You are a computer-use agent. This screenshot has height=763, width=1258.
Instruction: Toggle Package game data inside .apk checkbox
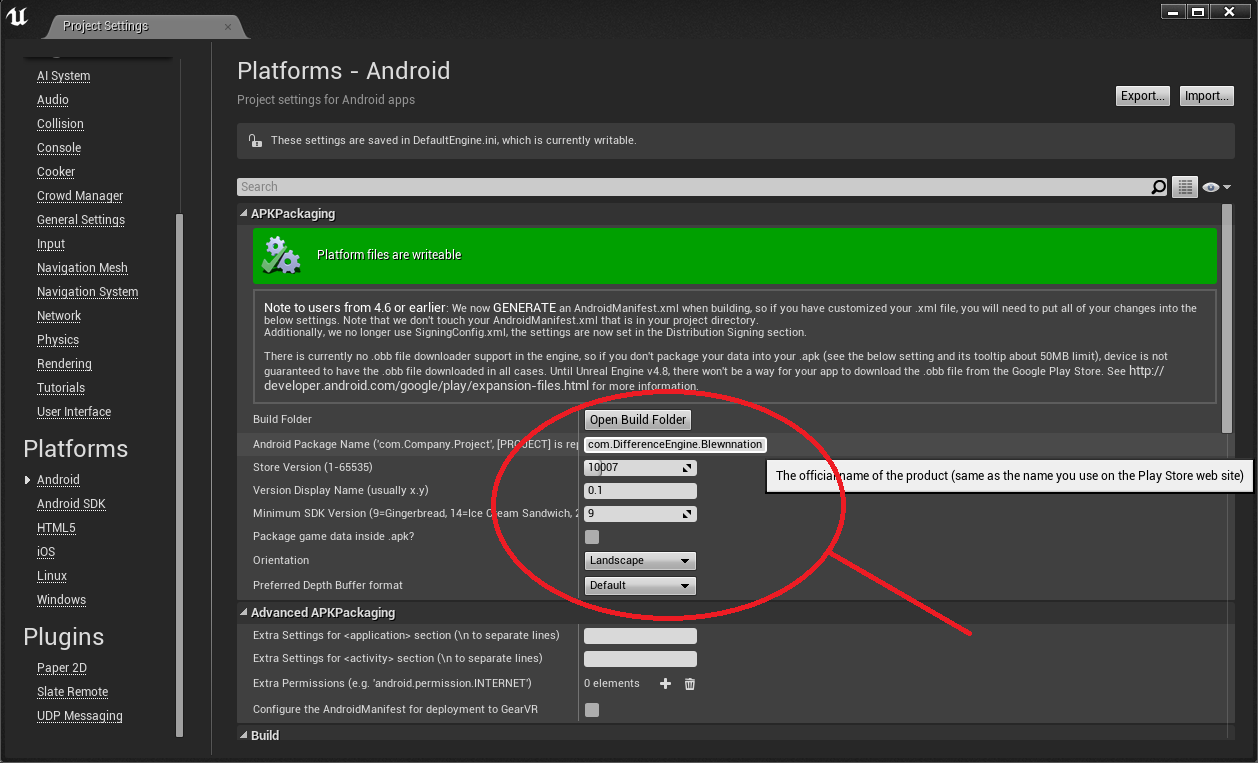pos(592,537)
